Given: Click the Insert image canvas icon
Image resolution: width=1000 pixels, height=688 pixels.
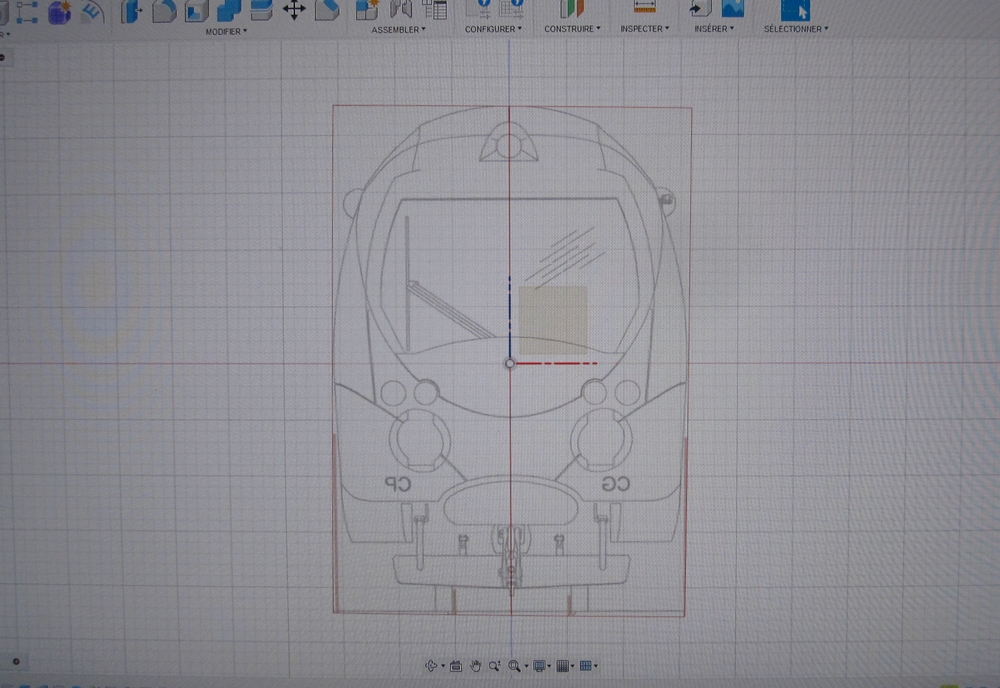Looking at the screenshot, I should tap(733, 8).
